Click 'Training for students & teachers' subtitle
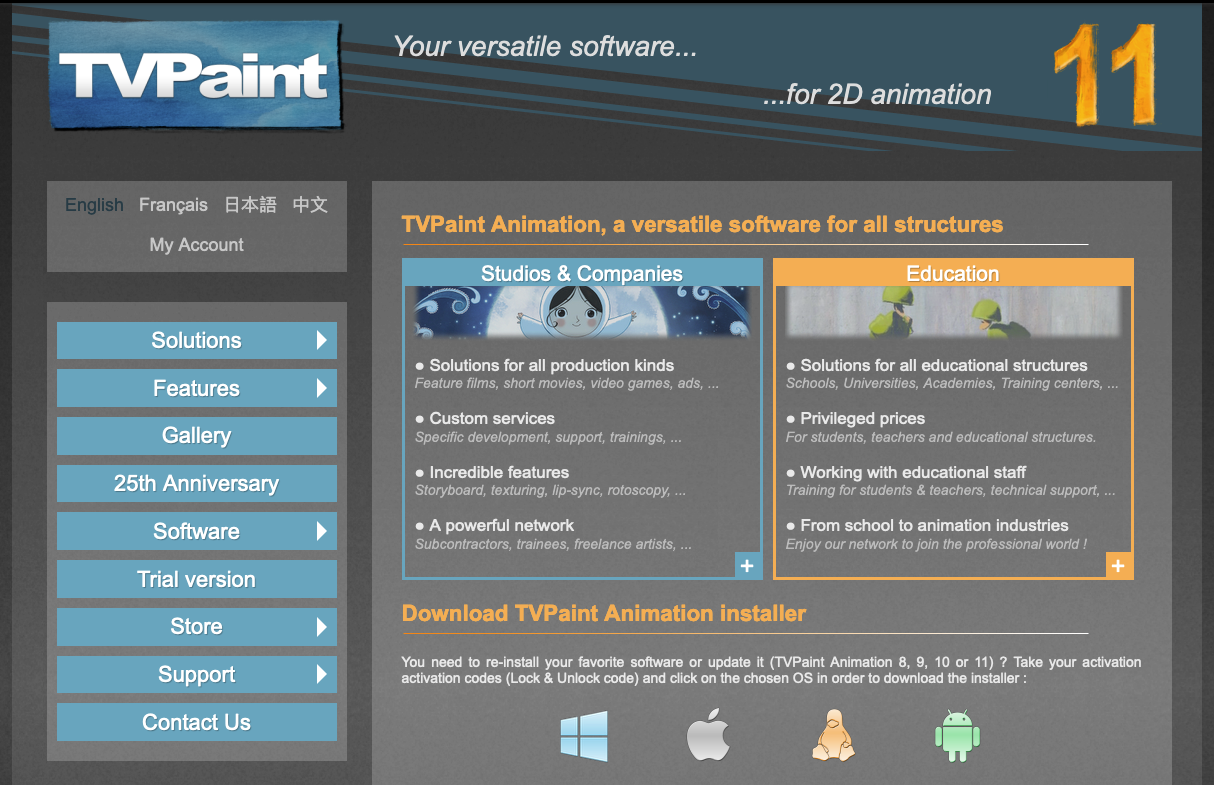Viewport: 1214px width, 785px height. click(x=951, y=491)
